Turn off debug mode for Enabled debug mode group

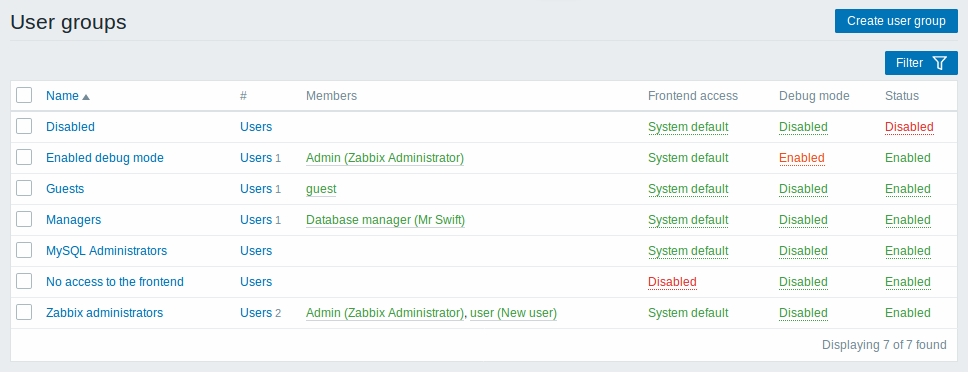801,158
